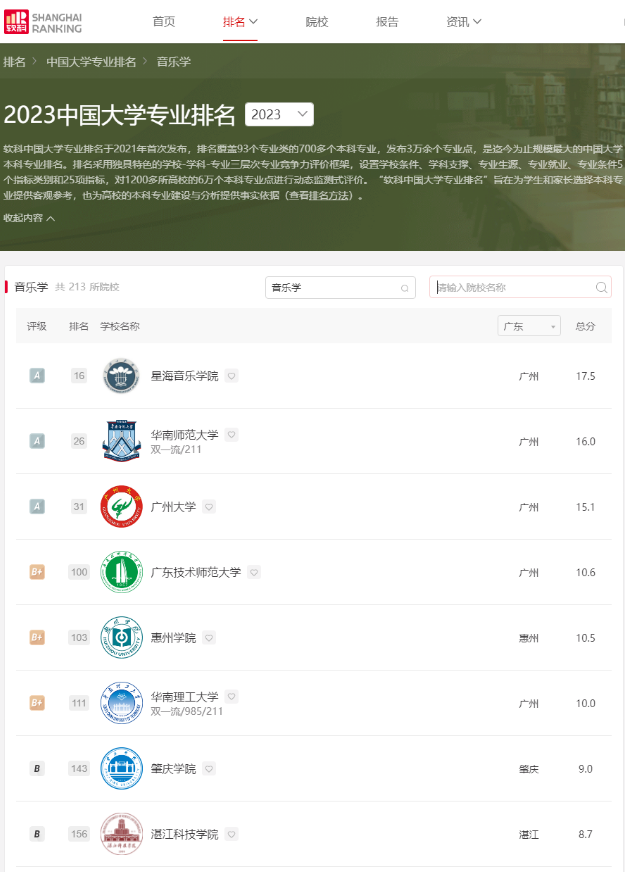Open the 星海音乐学院 school name link
625x872 pixels.
click(x=185, y=376)
